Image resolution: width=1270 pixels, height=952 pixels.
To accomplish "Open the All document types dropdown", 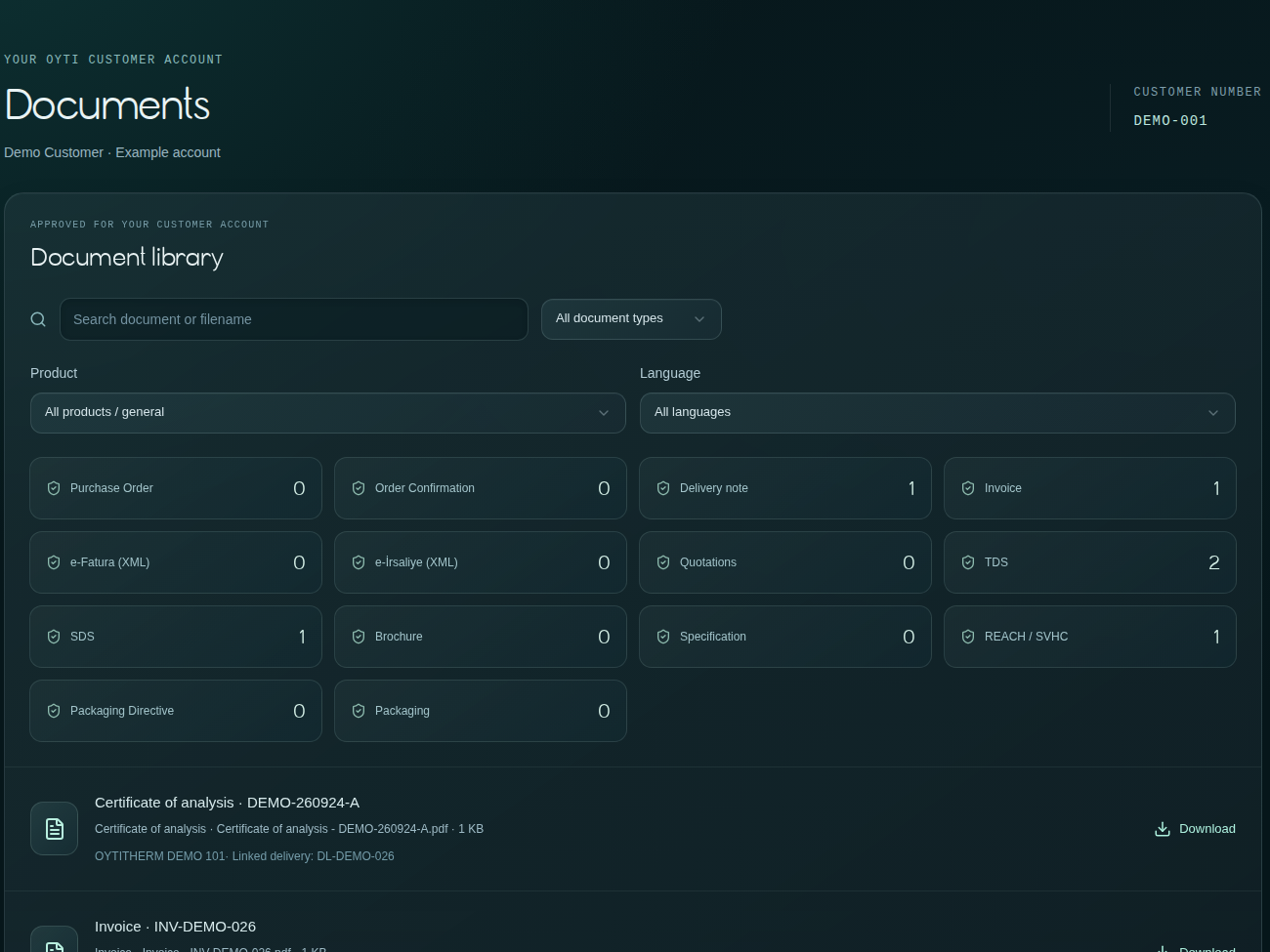I will pyautogui.click(x=631, y=319).
